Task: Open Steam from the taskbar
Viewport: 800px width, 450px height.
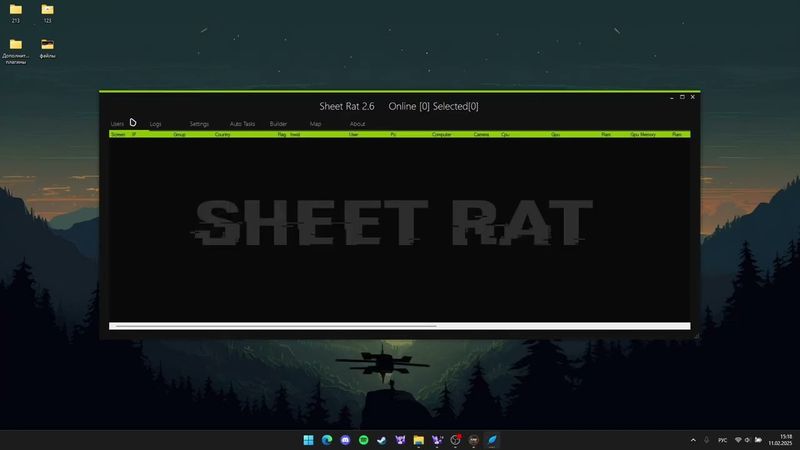Action: [x=382, y=440]
